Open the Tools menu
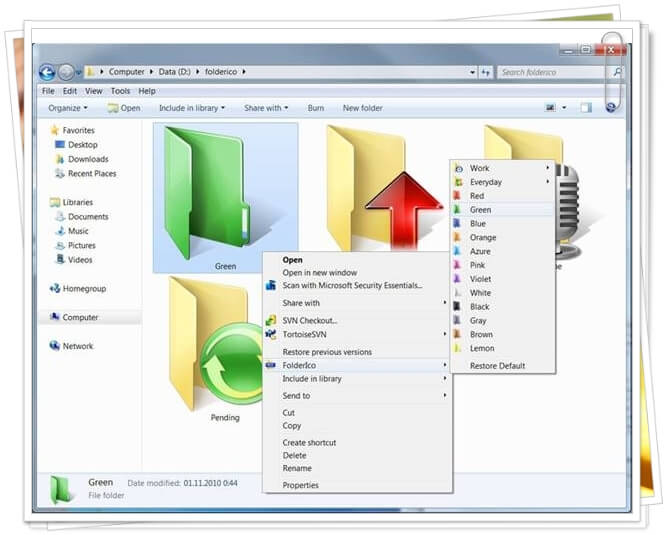 (120, 91)
